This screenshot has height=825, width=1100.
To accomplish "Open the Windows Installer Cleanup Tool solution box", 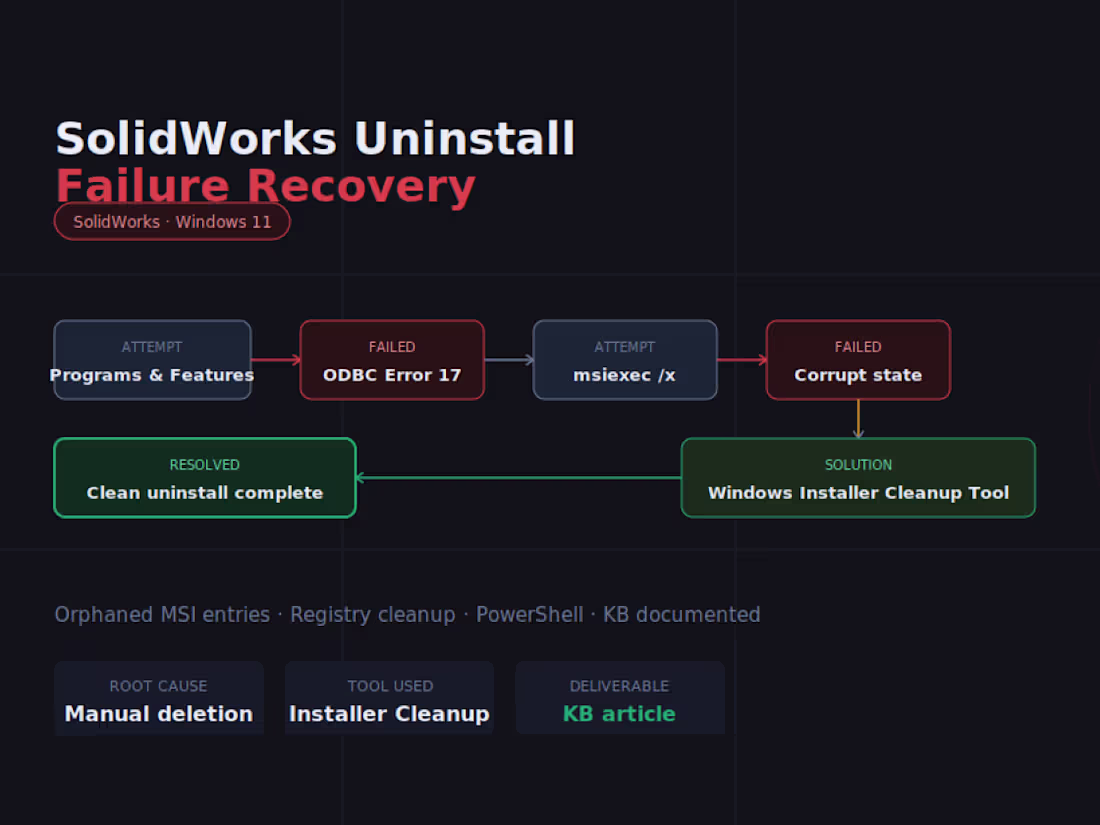I will [x=858, y=478].
